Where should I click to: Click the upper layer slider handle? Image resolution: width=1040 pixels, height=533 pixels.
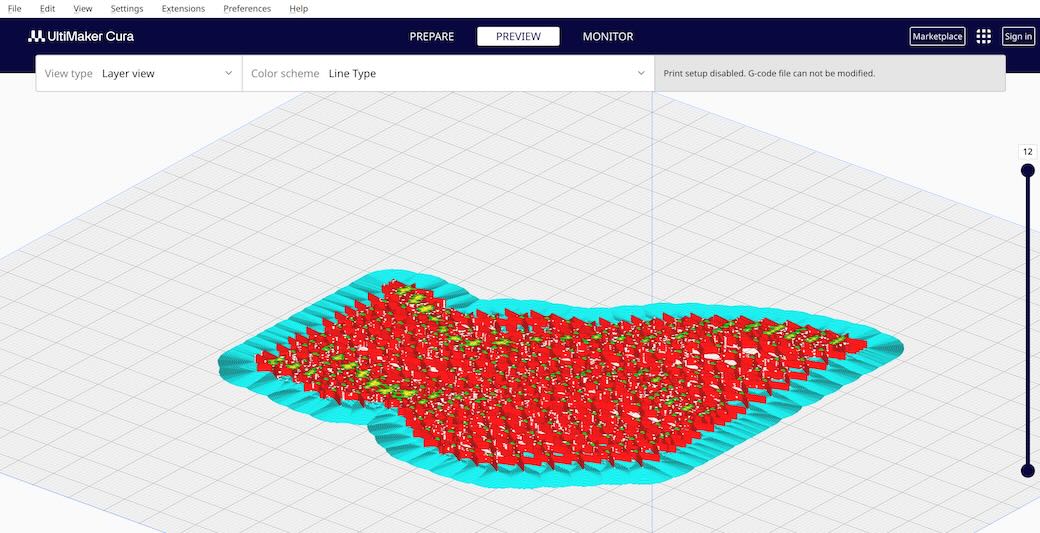click(x=1027, y=171)
